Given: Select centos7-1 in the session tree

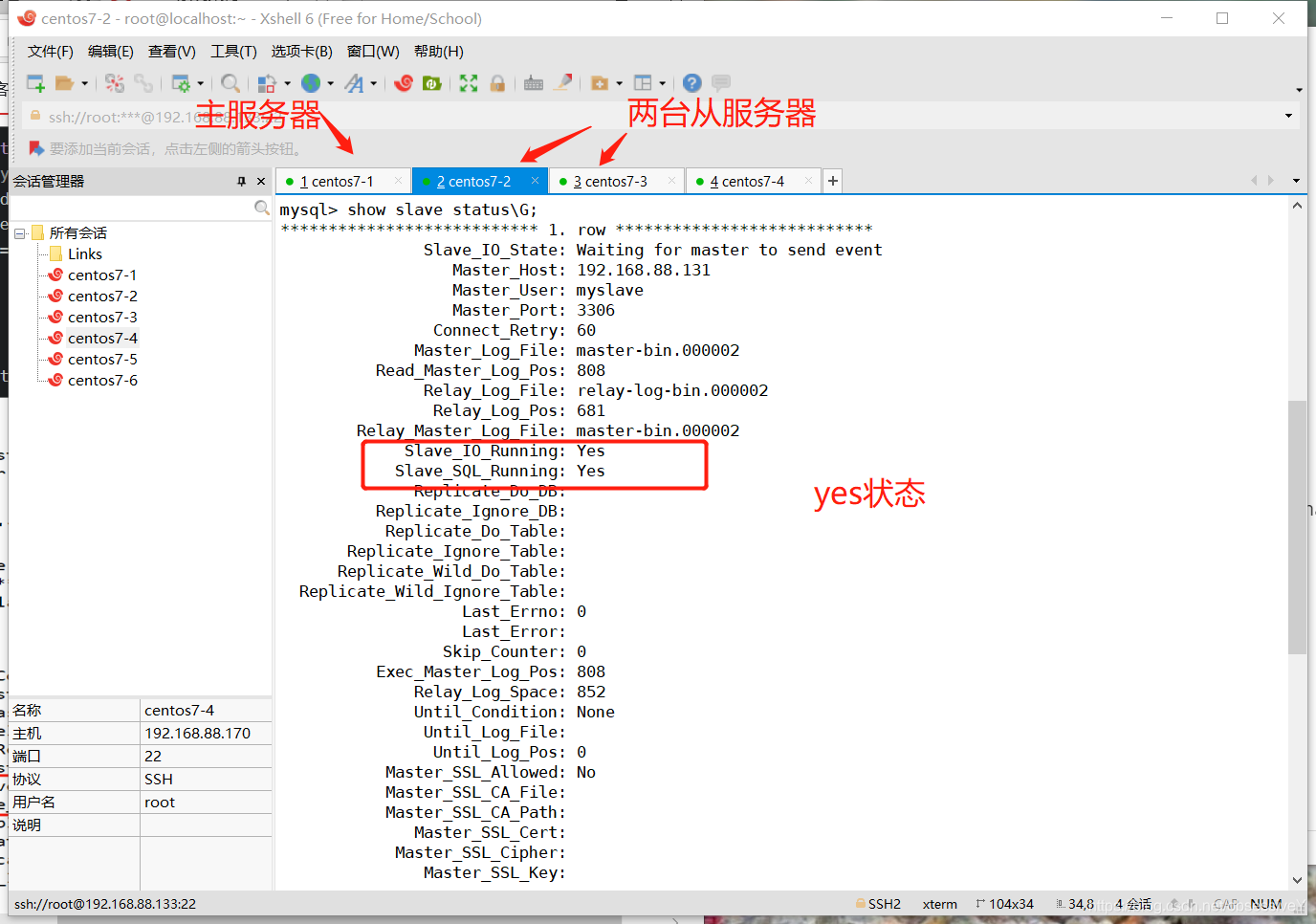Looking at the screenshot, I should point(102,275).
